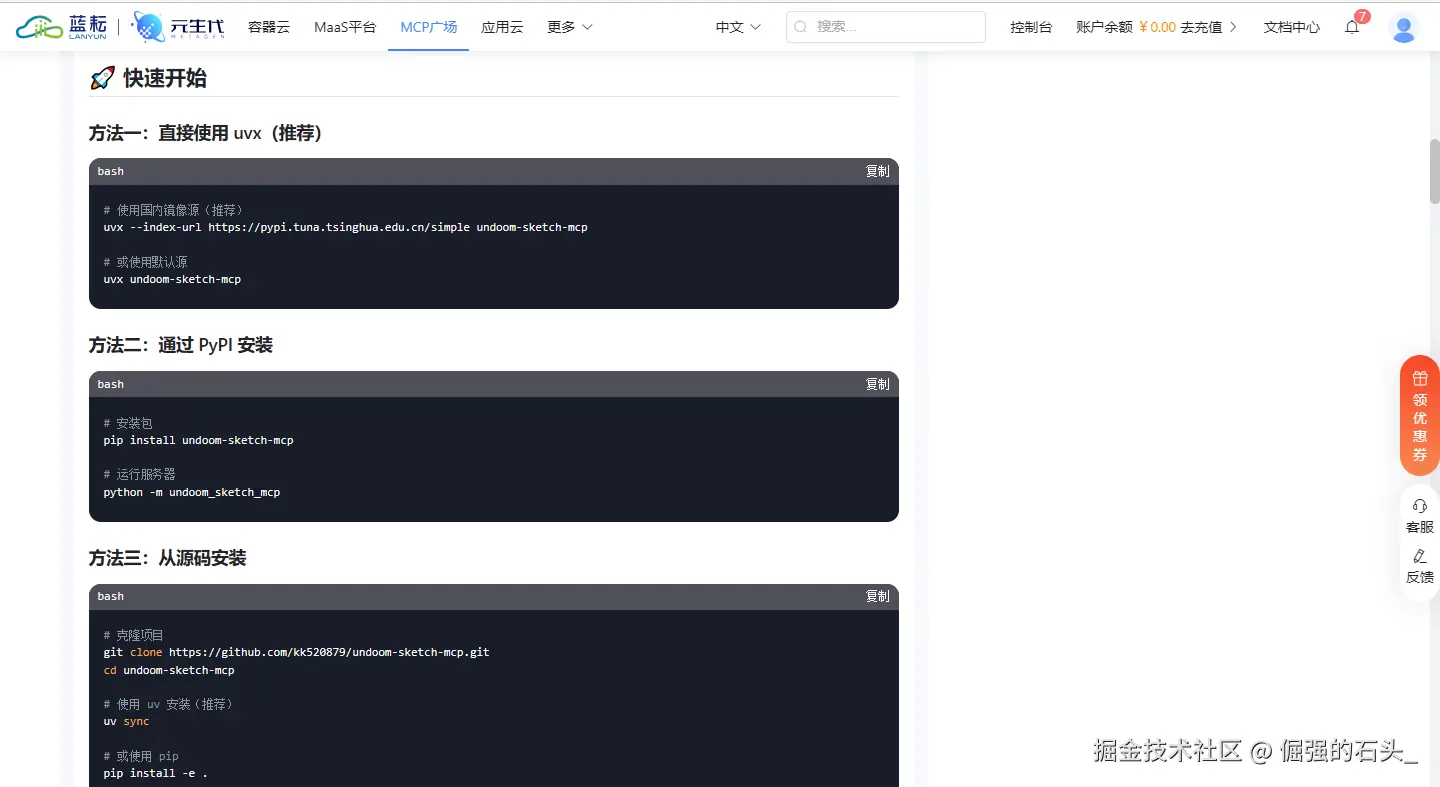Open 应用云 from the navigation
This screenshot has width=1440, height=787.
coord(502,27)
